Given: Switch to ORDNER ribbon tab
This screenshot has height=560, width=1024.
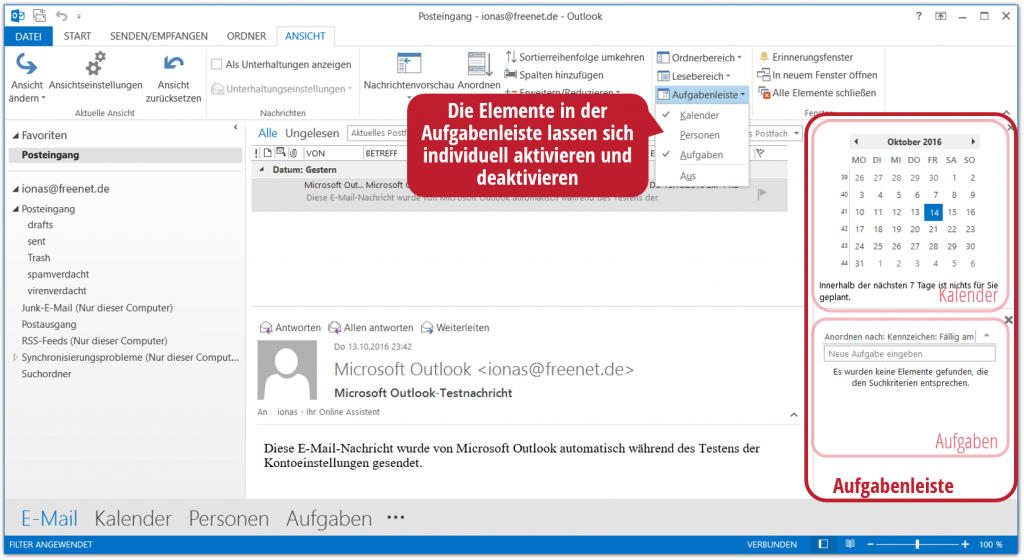Looking at the screenshot, I should 246,37.
